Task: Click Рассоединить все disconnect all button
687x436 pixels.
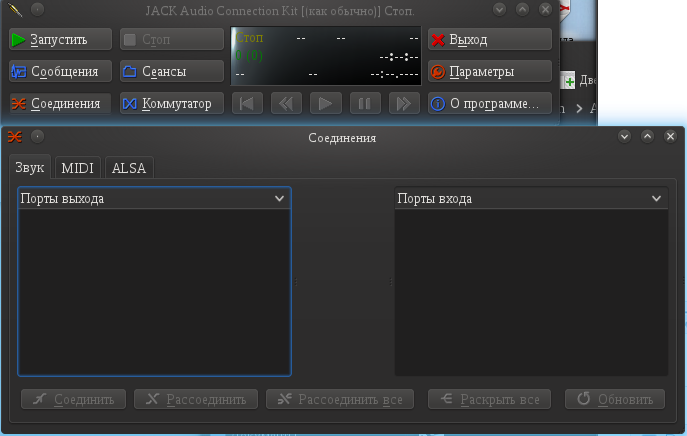Action: click(x=340, y=399)
